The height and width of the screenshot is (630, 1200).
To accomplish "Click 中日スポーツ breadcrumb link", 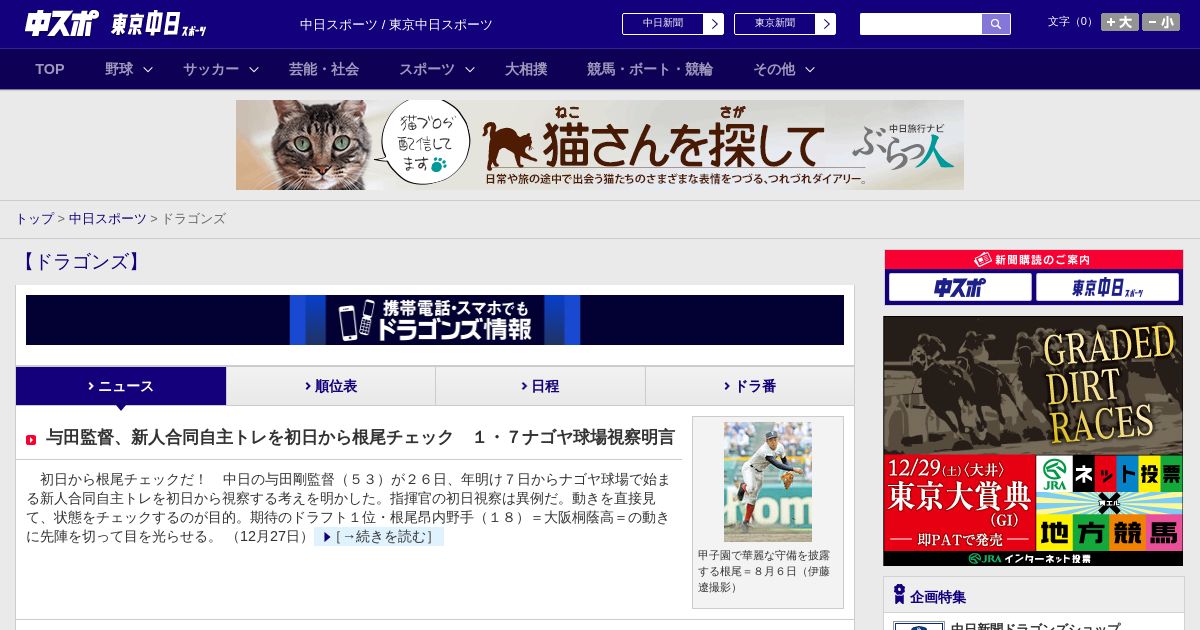I will [108, 218].
